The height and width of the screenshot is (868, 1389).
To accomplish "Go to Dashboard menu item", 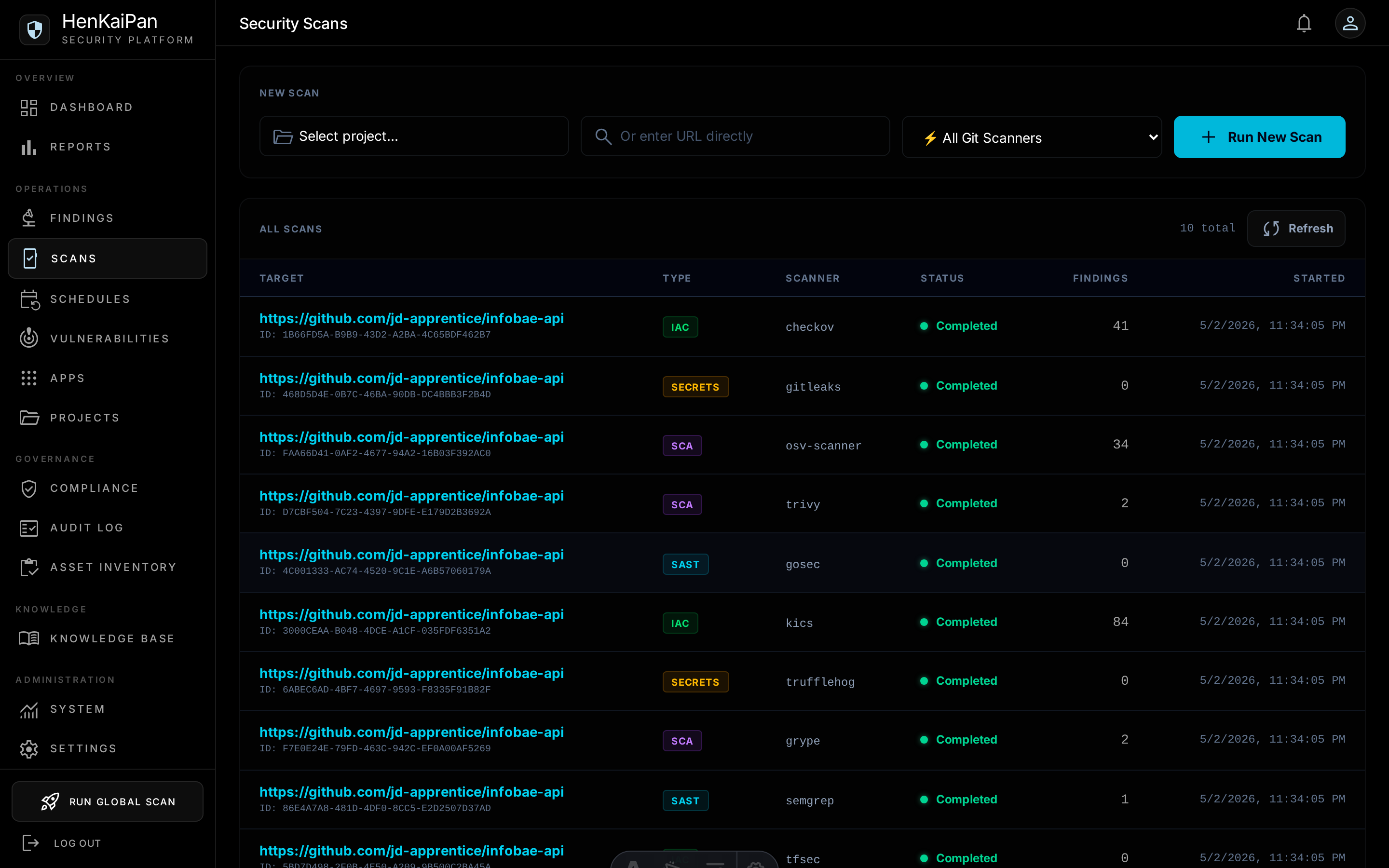I will [x=108, y=108].
